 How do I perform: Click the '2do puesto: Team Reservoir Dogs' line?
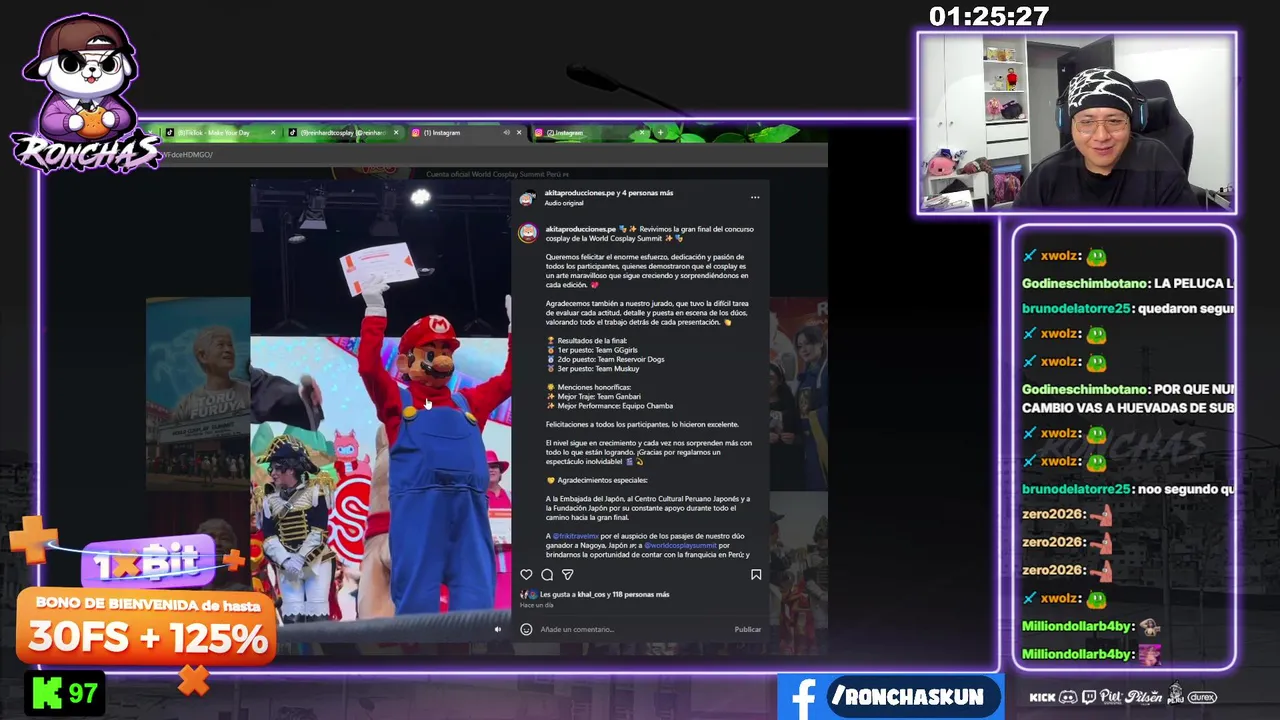pyautogui.click(x=605, y=359)
